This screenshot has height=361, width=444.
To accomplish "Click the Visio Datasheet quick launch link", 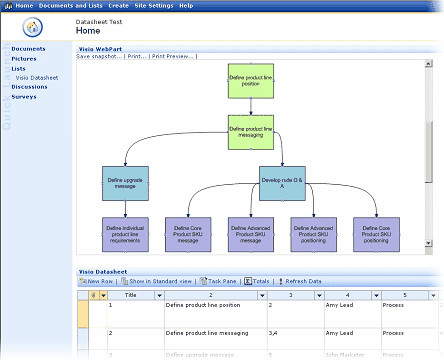I will pyautogui.click(x=37, y=78).
